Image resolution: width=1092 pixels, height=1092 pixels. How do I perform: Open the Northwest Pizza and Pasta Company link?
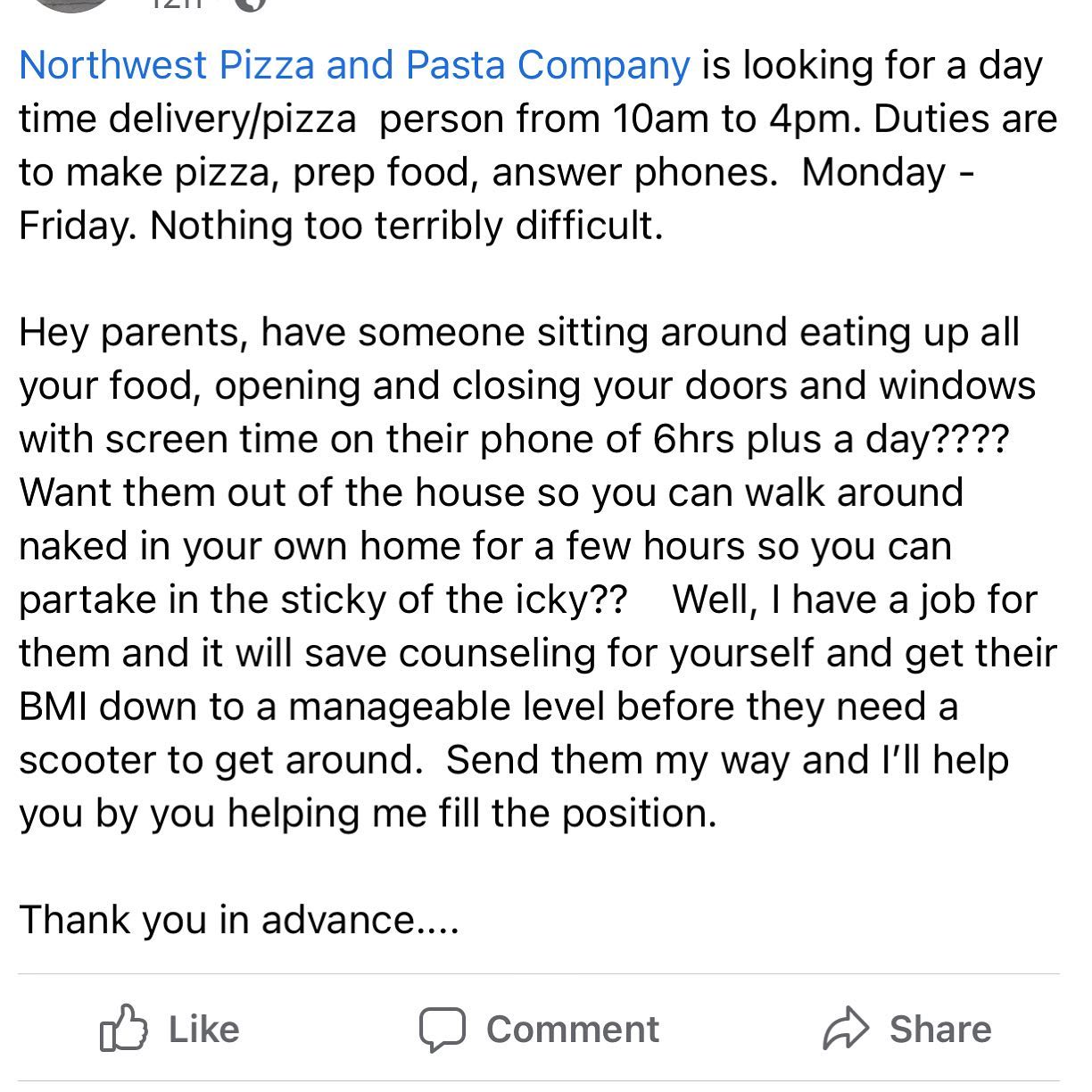click(354, 65)
